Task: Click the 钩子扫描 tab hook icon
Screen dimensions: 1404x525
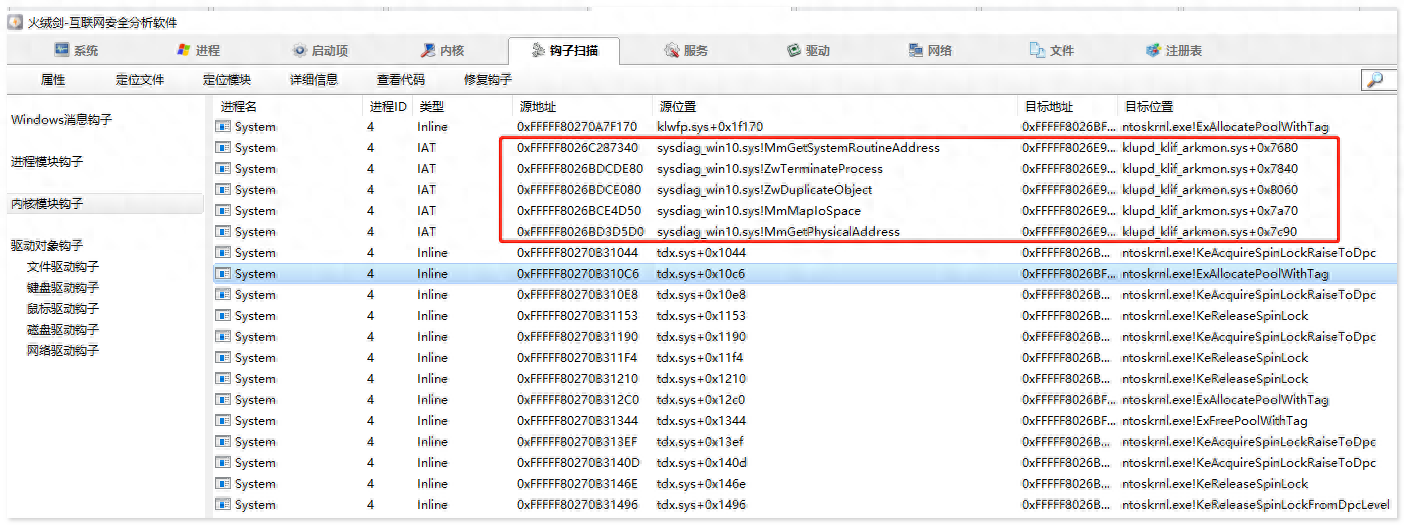Action: [538, 50]
